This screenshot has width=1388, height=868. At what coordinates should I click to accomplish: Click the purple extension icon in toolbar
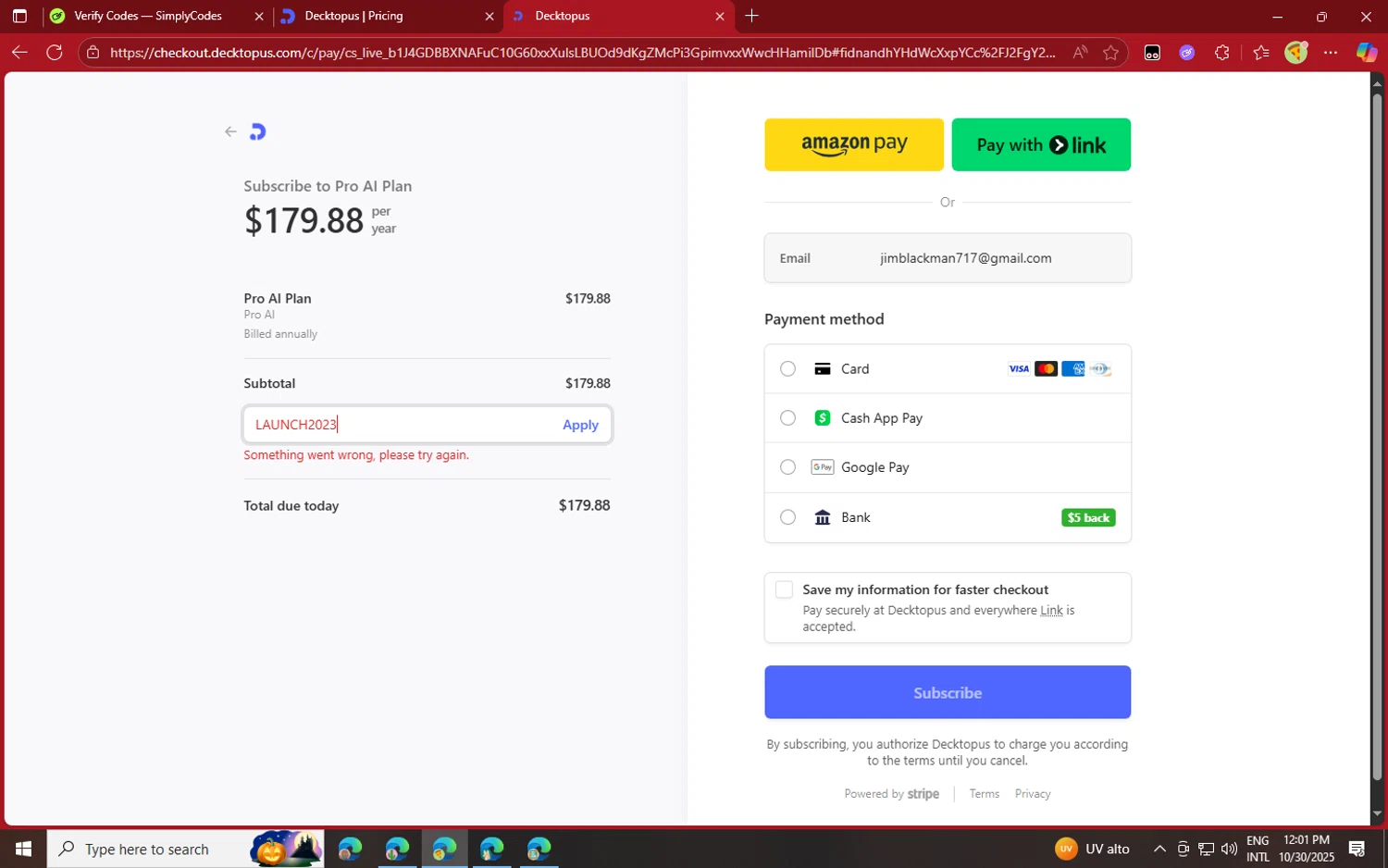(x=1186, y=53)
